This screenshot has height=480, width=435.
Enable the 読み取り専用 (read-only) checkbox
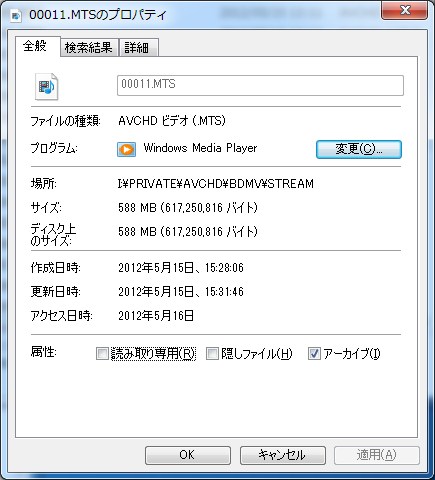pyautogui.click(x=102, y=353)
